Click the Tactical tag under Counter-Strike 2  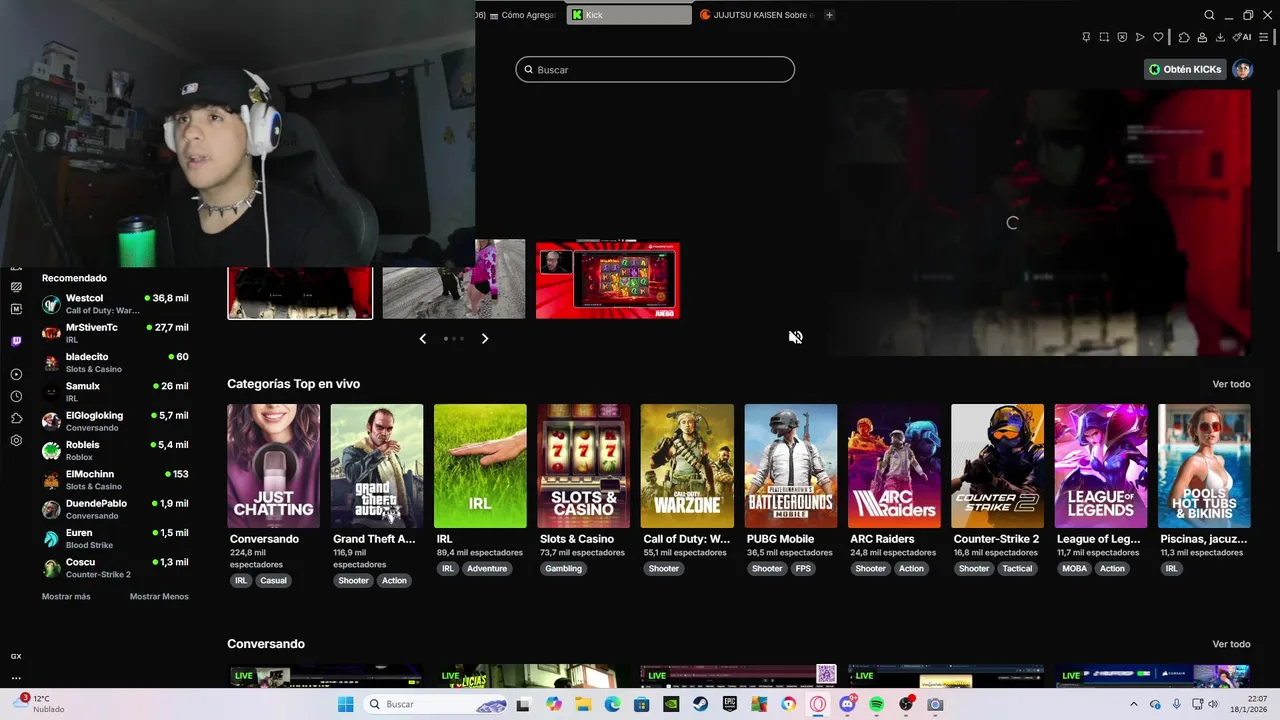coord(1017,568)
